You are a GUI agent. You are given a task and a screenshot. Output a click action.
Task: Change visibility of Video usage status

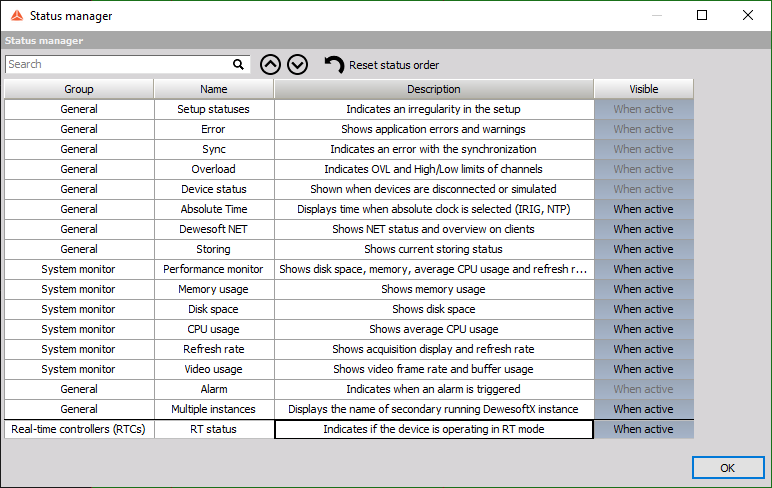coord(643,369)
